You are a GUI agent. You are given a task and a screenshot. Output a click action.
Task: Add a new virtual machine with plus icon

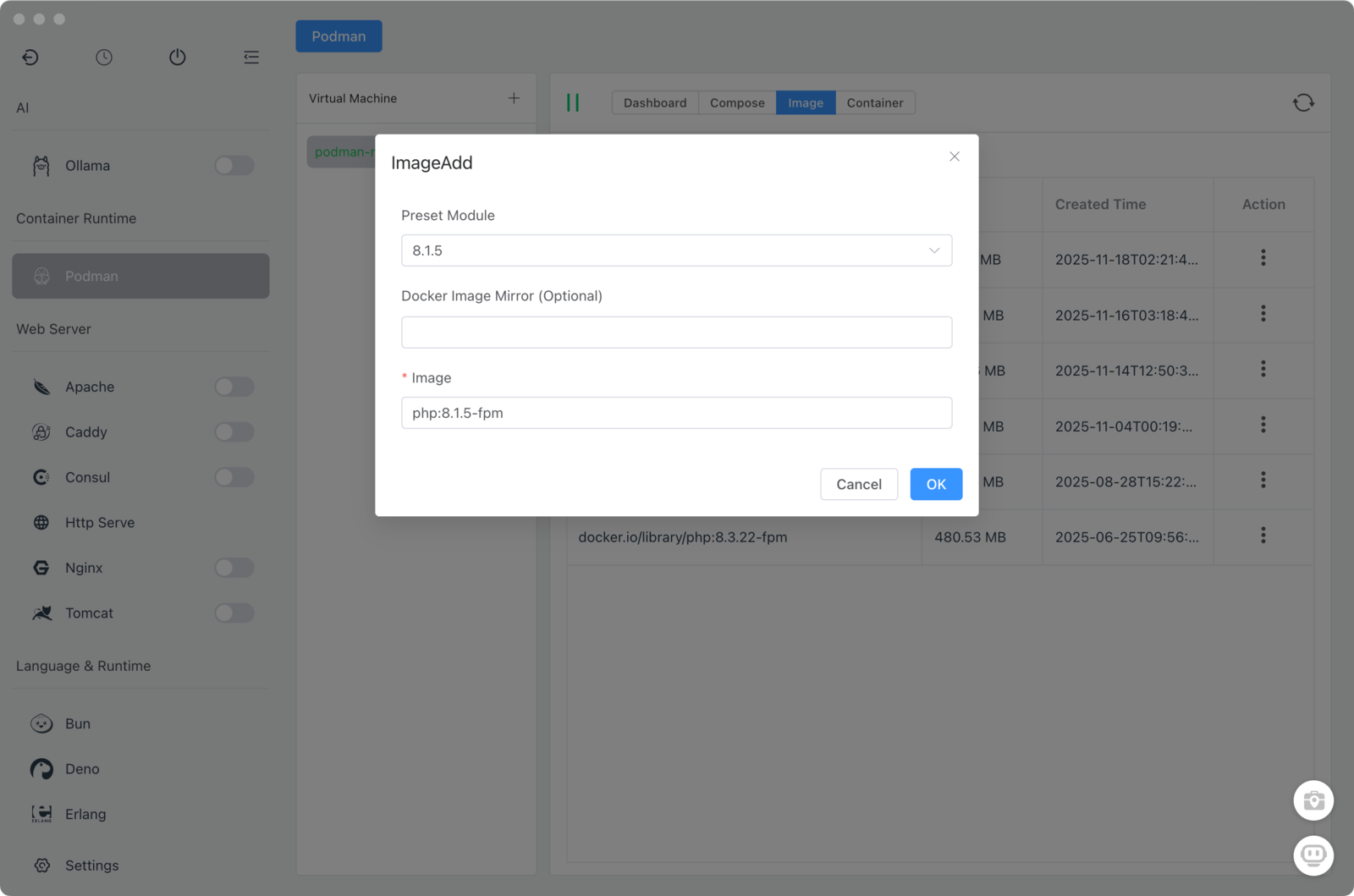click(x=514, y=98)
